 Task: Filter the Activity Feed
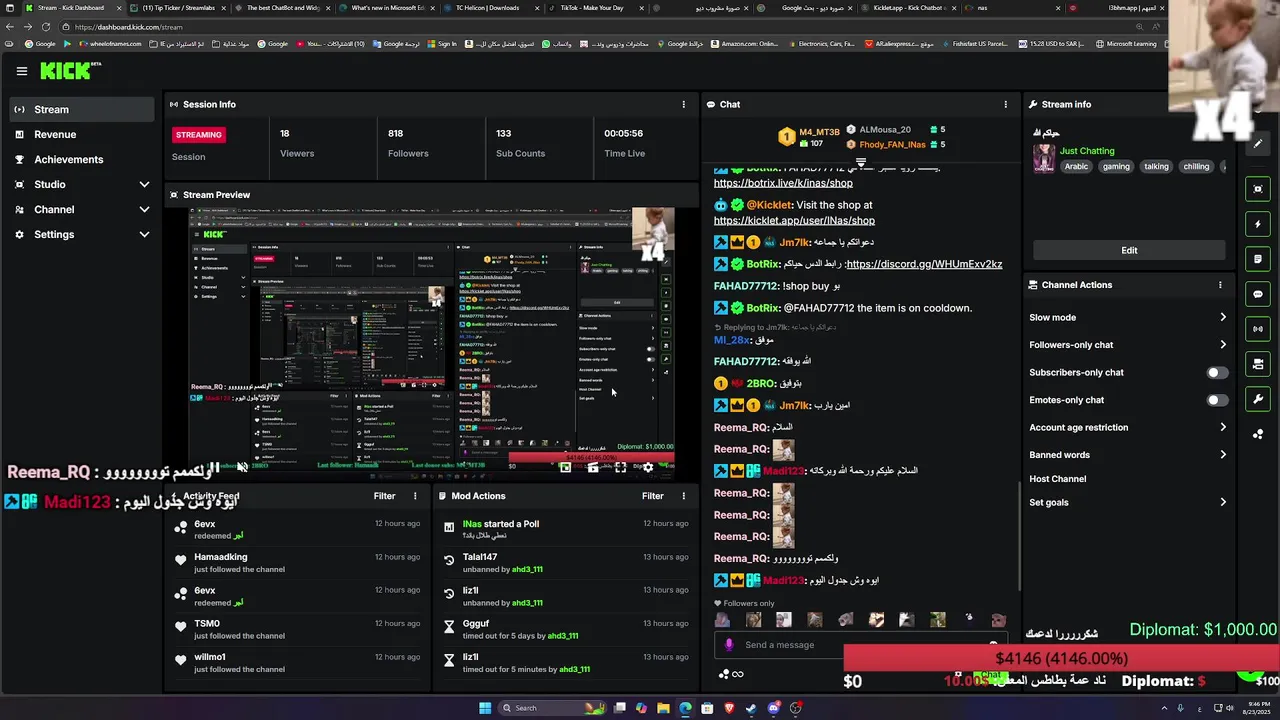384,496
